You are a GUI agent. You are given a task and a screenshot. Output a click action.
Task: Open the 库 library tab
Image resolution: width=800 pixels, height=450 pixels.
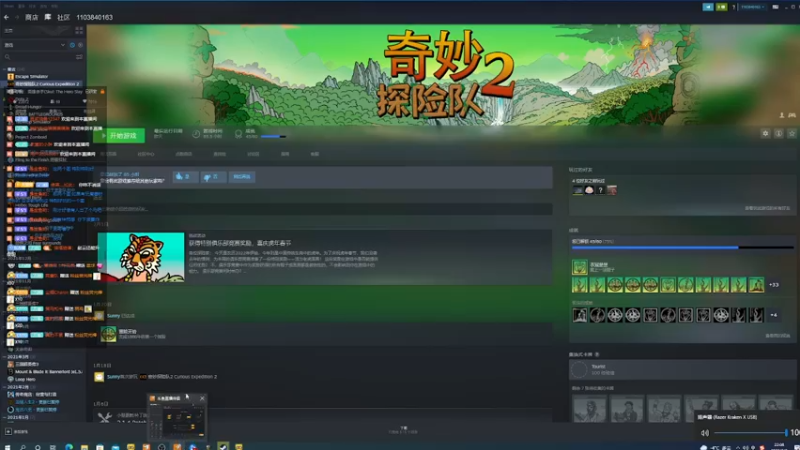[47, 17]
